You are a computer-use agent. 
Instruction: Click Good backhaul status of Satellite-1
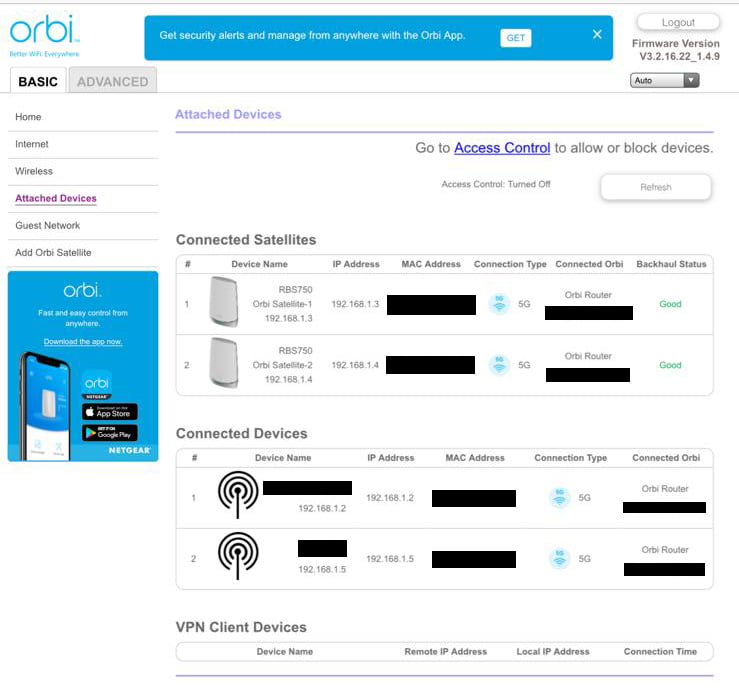670,304
